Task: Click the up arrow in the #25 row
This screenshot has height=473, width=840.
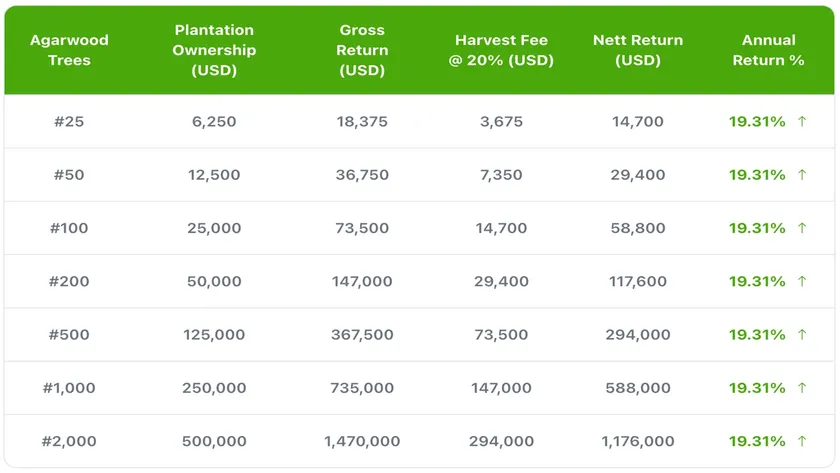Action: pyautogui.click(x=802, y=122)
